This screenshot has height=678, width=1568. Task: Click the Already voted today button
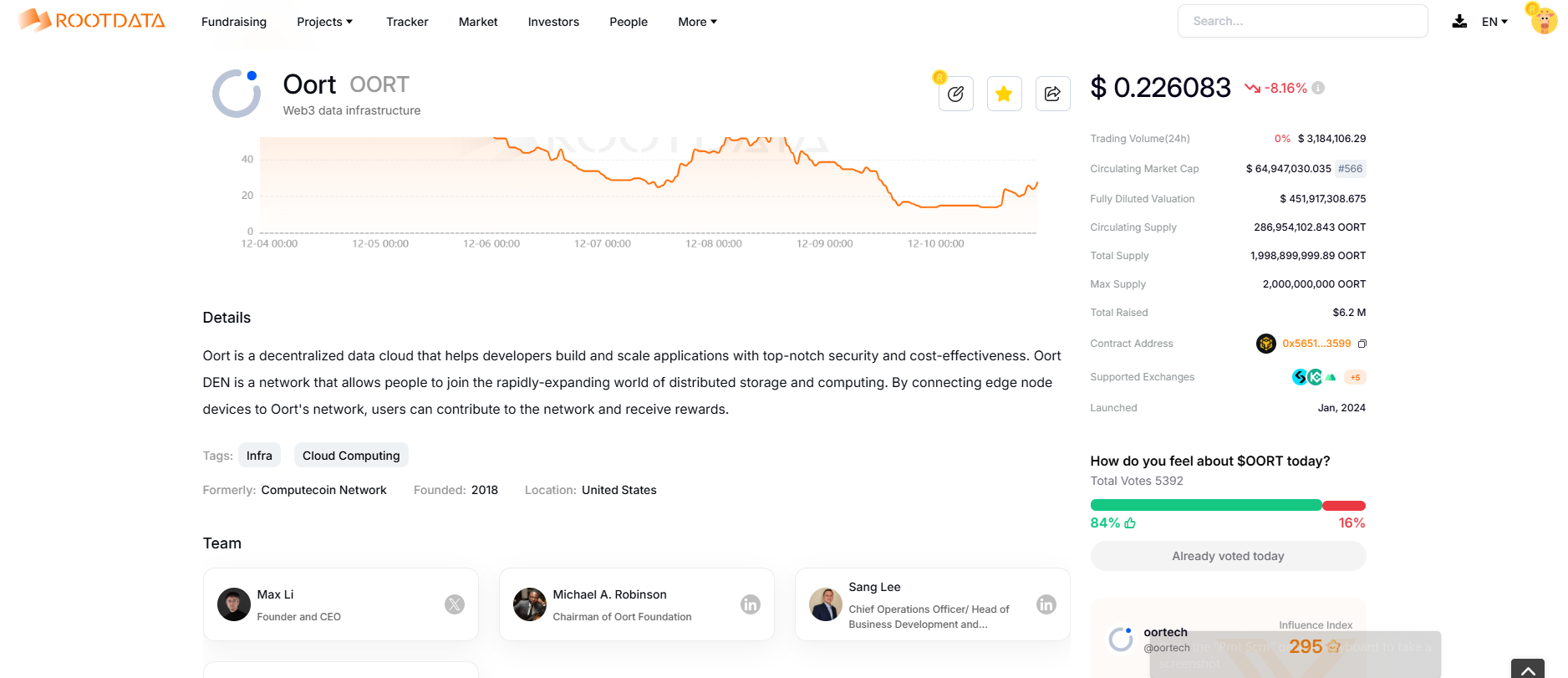tap(1228, 556)
